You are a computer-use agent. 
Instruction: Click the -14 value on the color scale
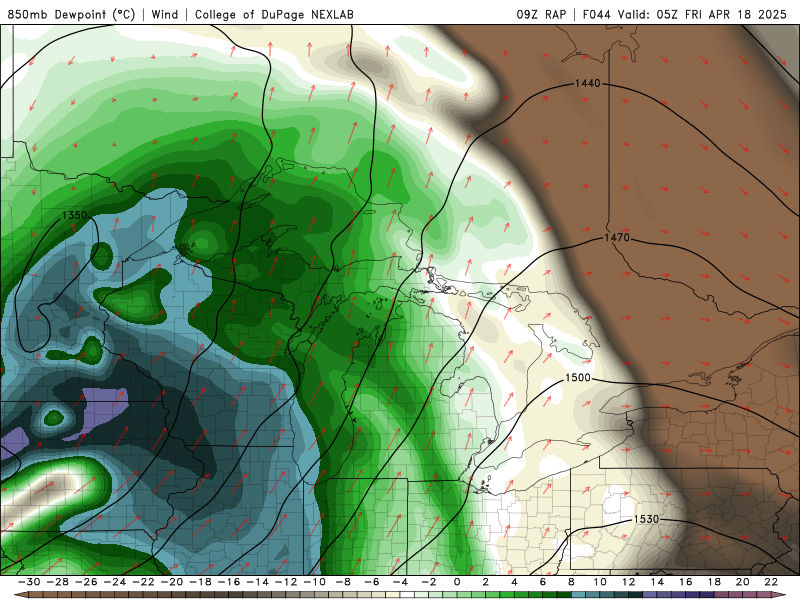(257, 582)
